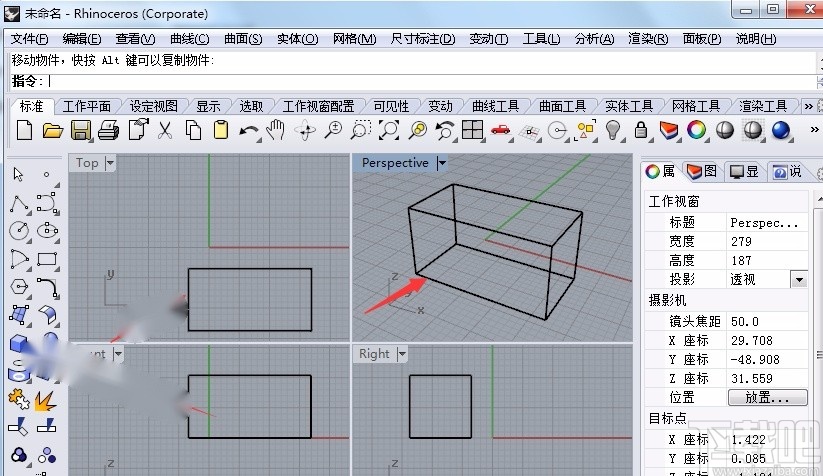Image resolution: width=823 pixels, height=476 pixels.
Task: Open a file with the folder icon
Action: pos(52,130)
